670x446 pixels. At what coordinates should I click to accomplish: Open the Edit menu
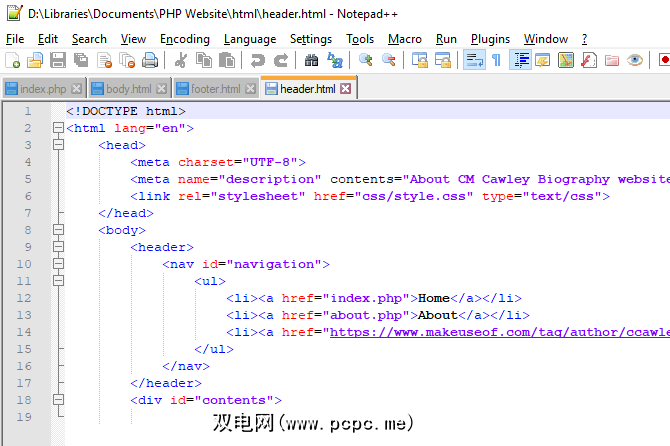47,39
